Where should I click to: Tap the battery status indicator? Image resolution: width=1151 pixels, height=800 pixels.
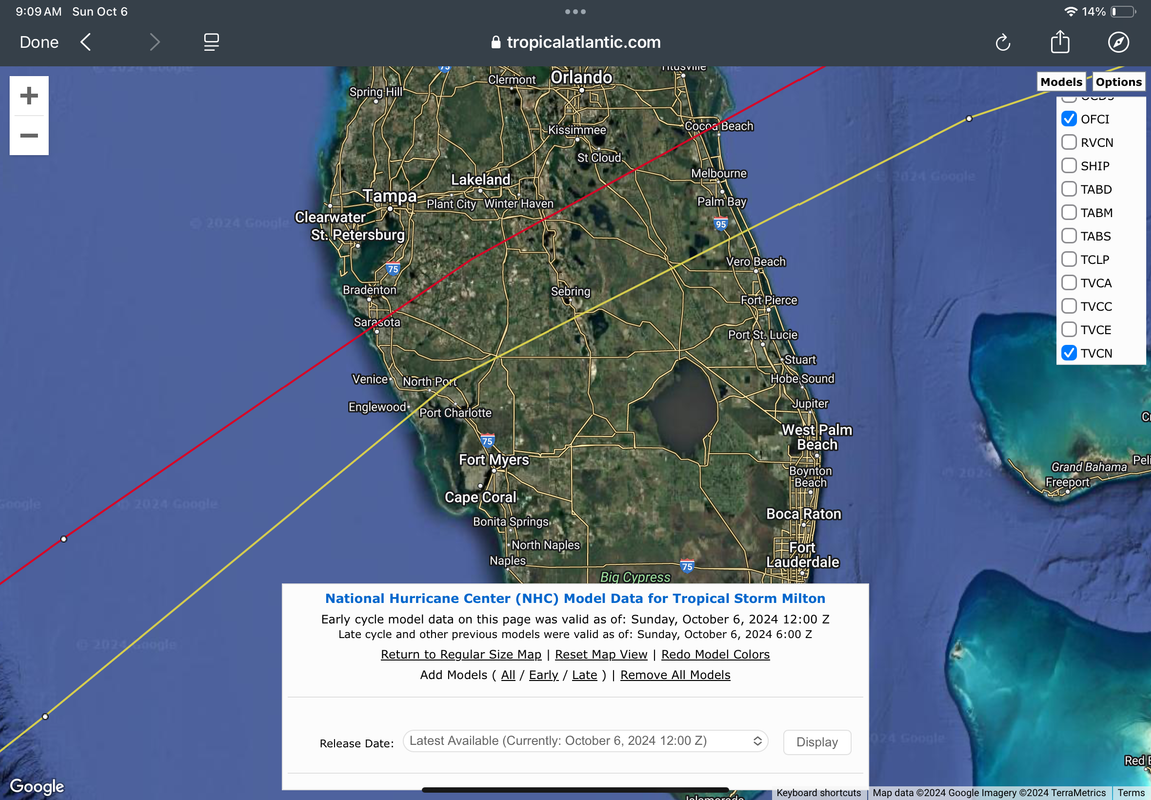click(x=1123, y=12)
